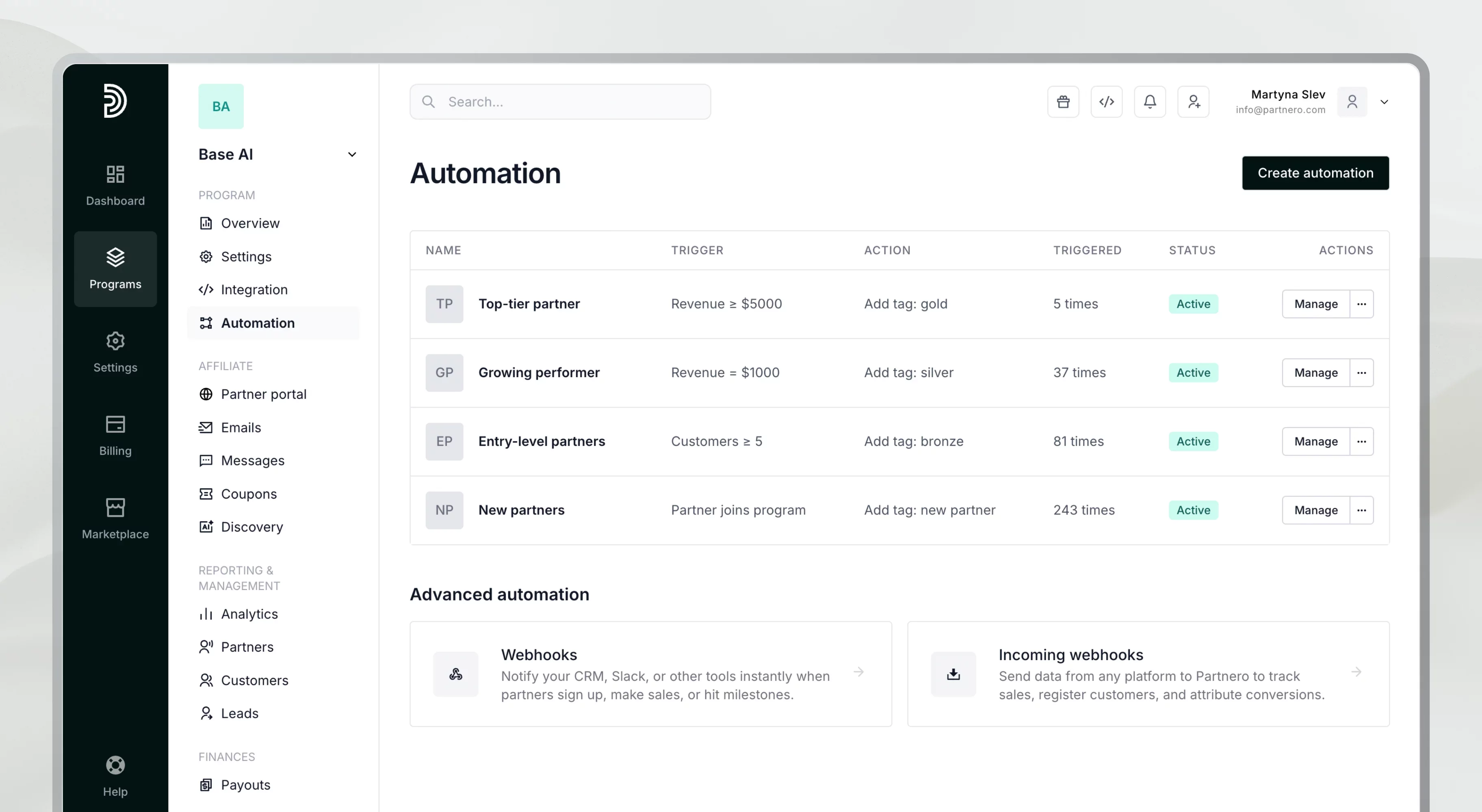The width and height of the screenshot is (1482, 812).
Task: Click the add user icon in header
Action: click(1193, 102)
